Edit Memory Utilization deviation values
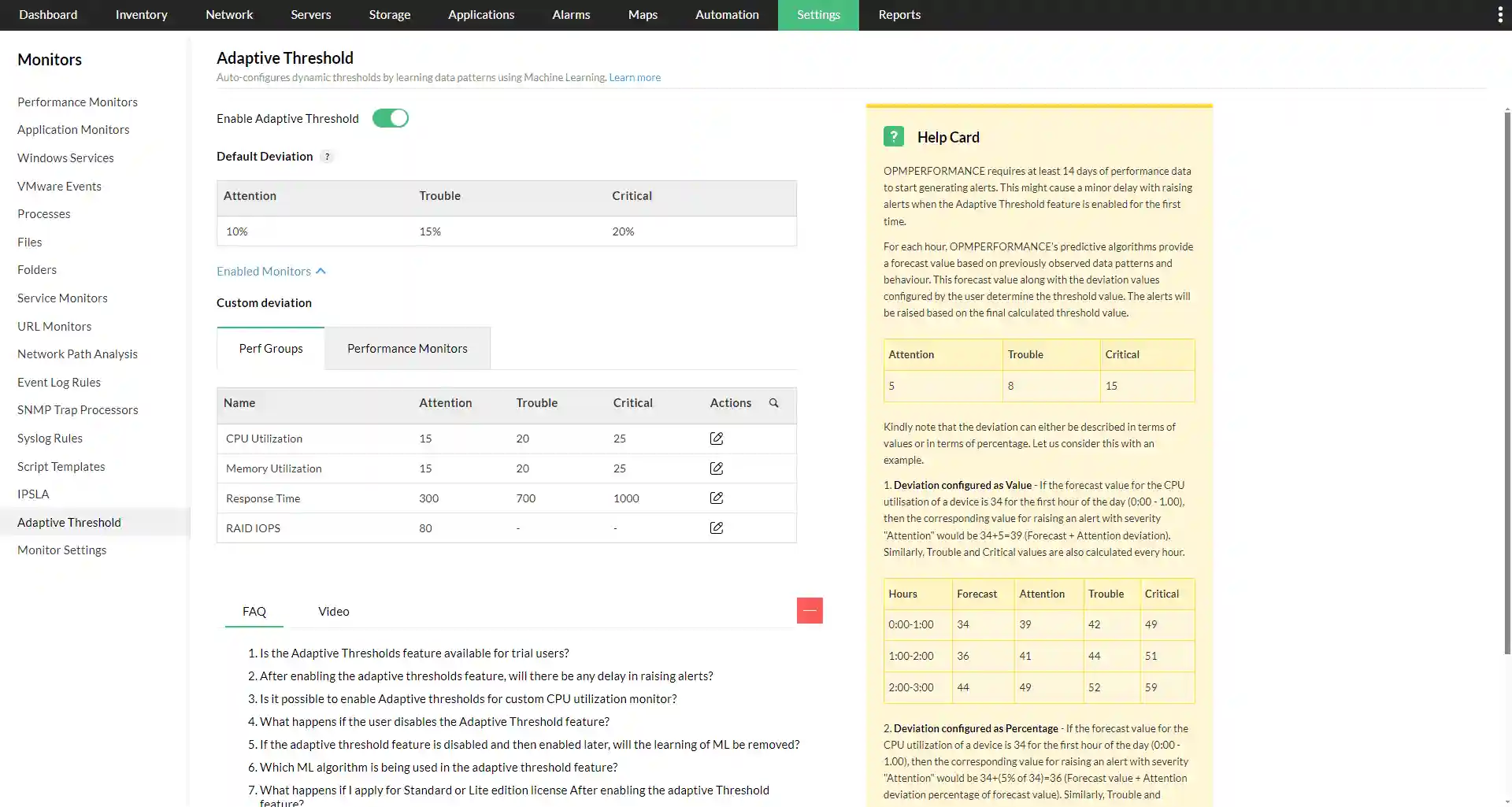 click(716, 468)
